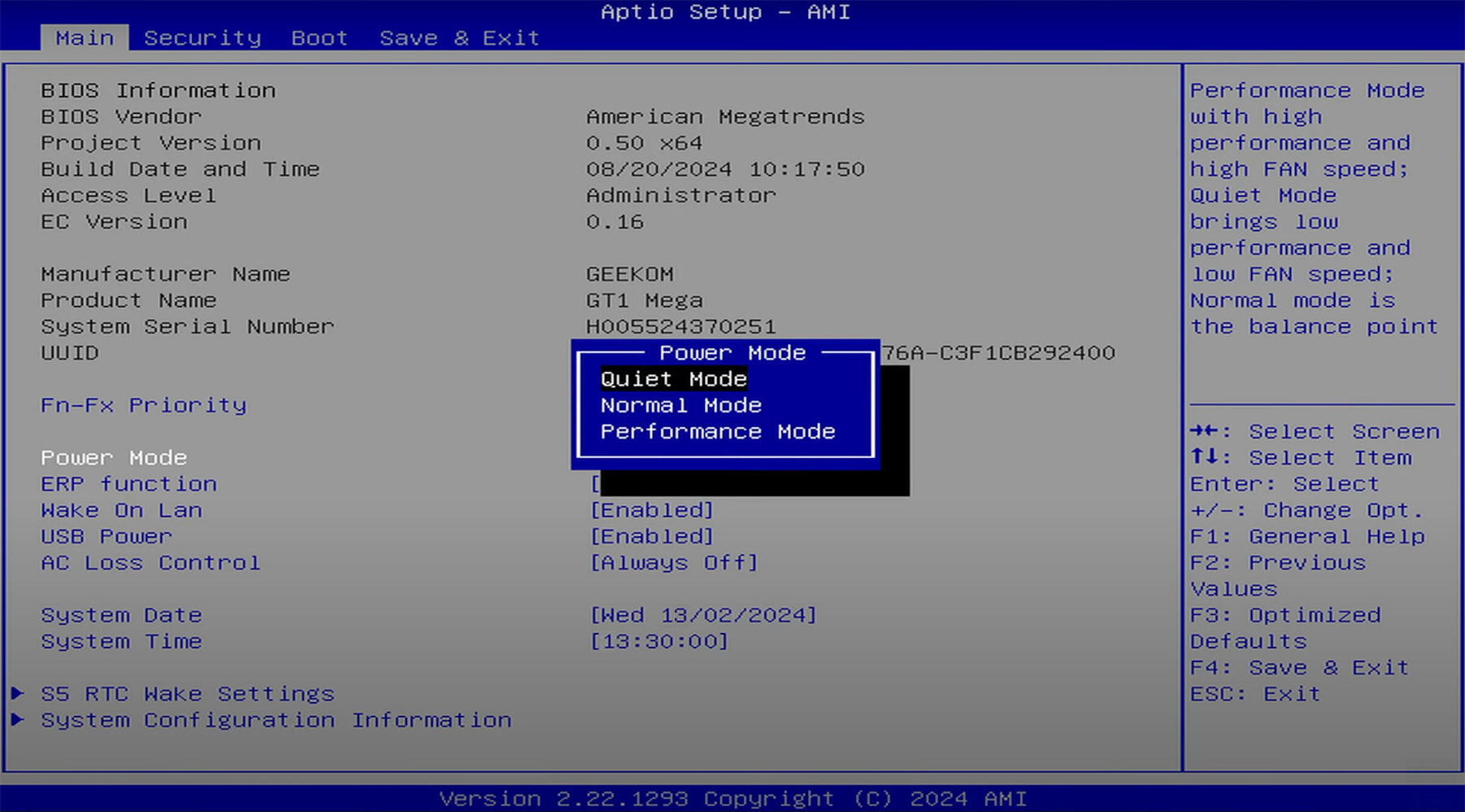Screen dimensions: 1465x812
Task: Select the USB Power setting
Action: point(107,536)
